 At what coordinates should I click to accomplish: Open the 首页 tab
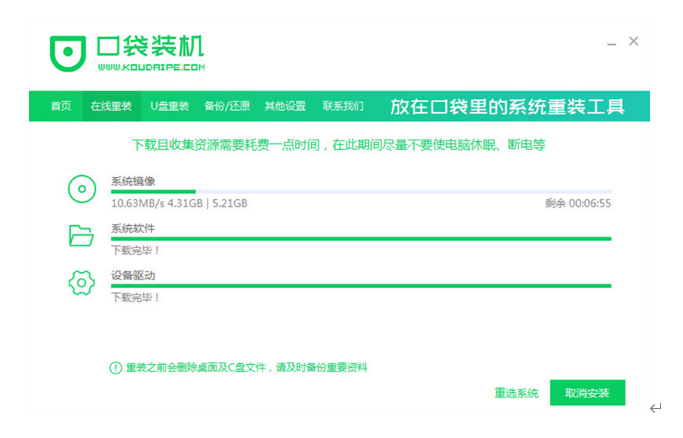(61, 106)
